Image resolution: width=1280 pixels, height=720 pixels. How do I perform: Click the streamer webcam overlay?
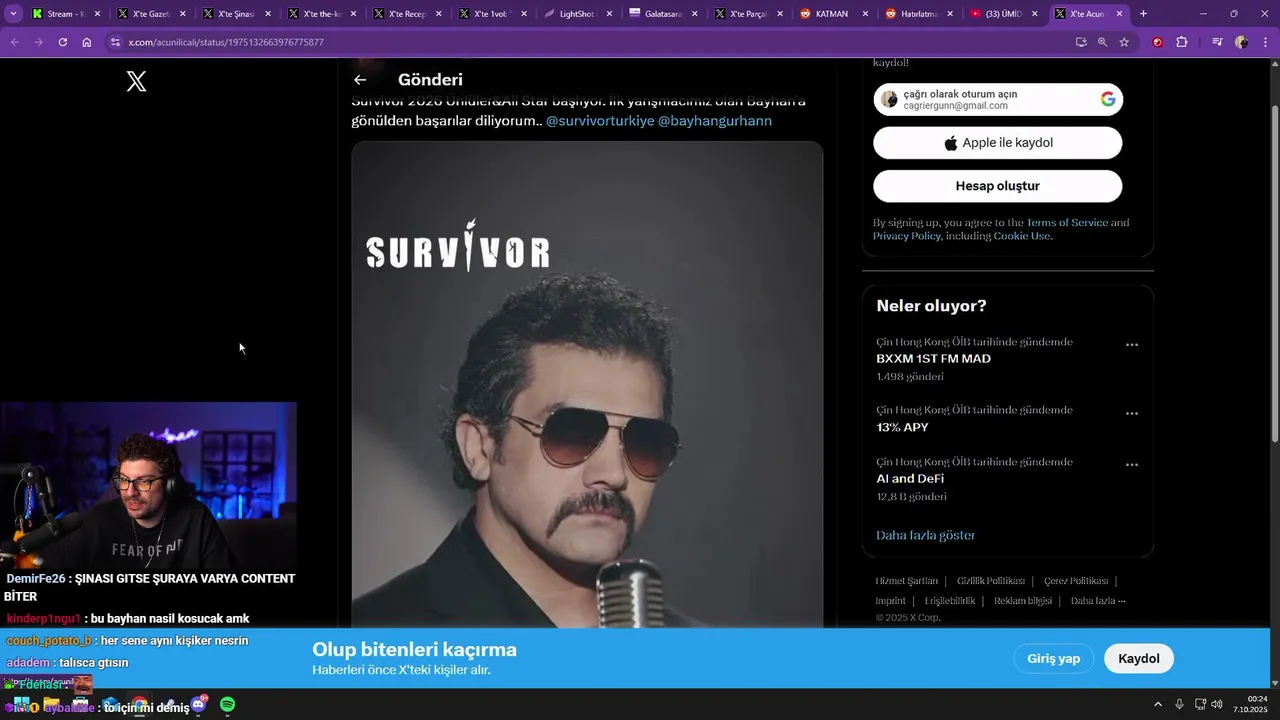pos(148,486)
